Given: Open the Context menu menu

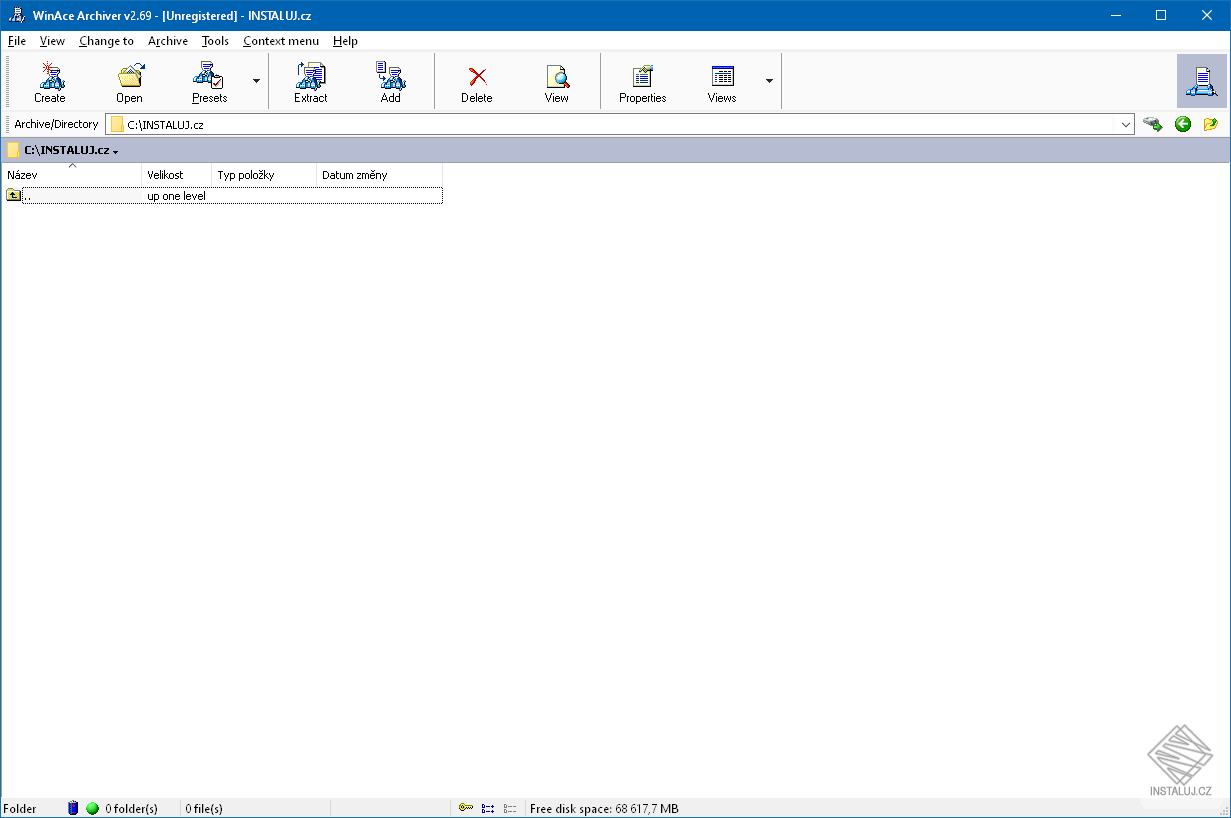Looking at the screenshot, I should [x=281, y=41].
